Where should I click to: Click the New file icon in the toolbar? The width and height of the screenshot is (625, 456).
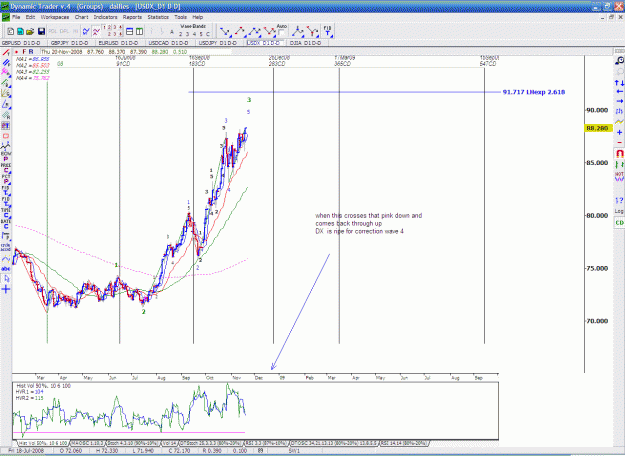coord(11,31)
